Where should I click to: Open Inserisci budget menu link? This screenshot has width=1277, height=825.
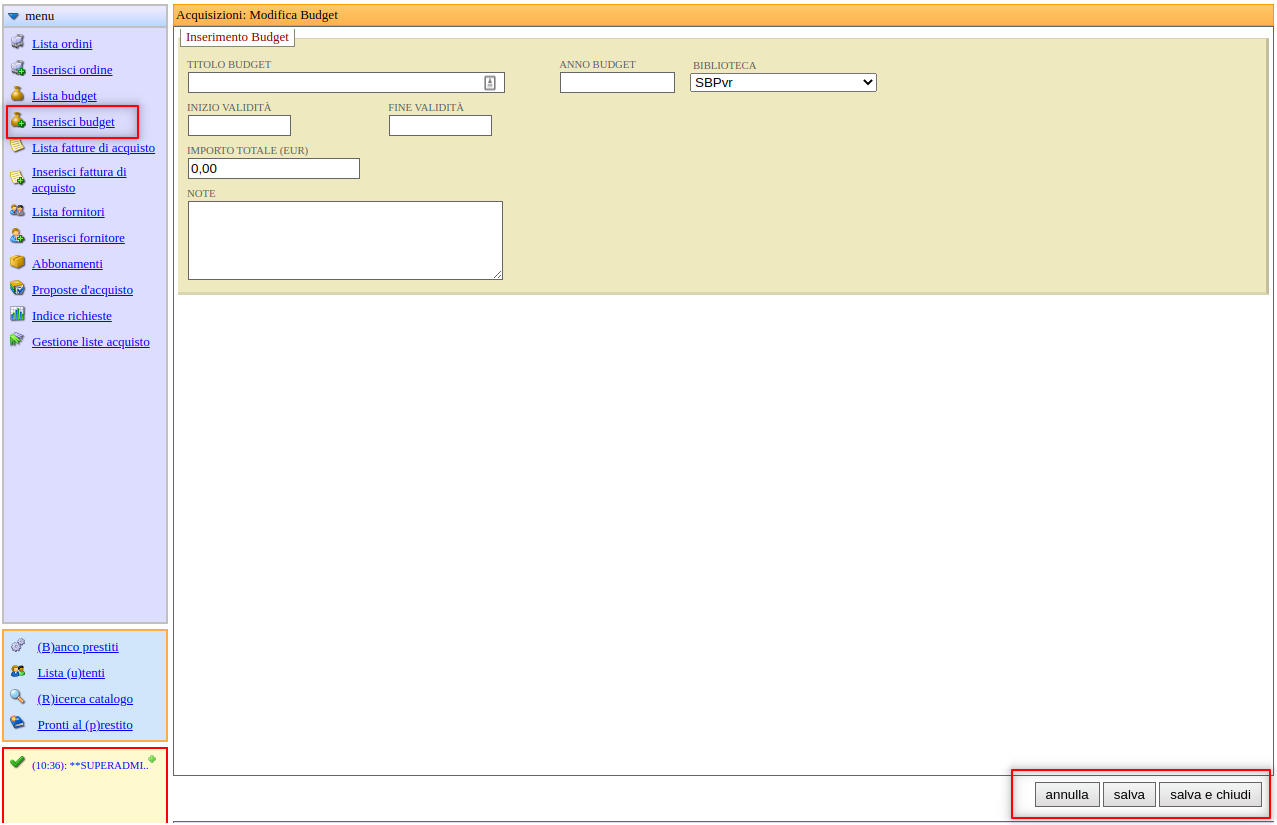click(73, 122)
